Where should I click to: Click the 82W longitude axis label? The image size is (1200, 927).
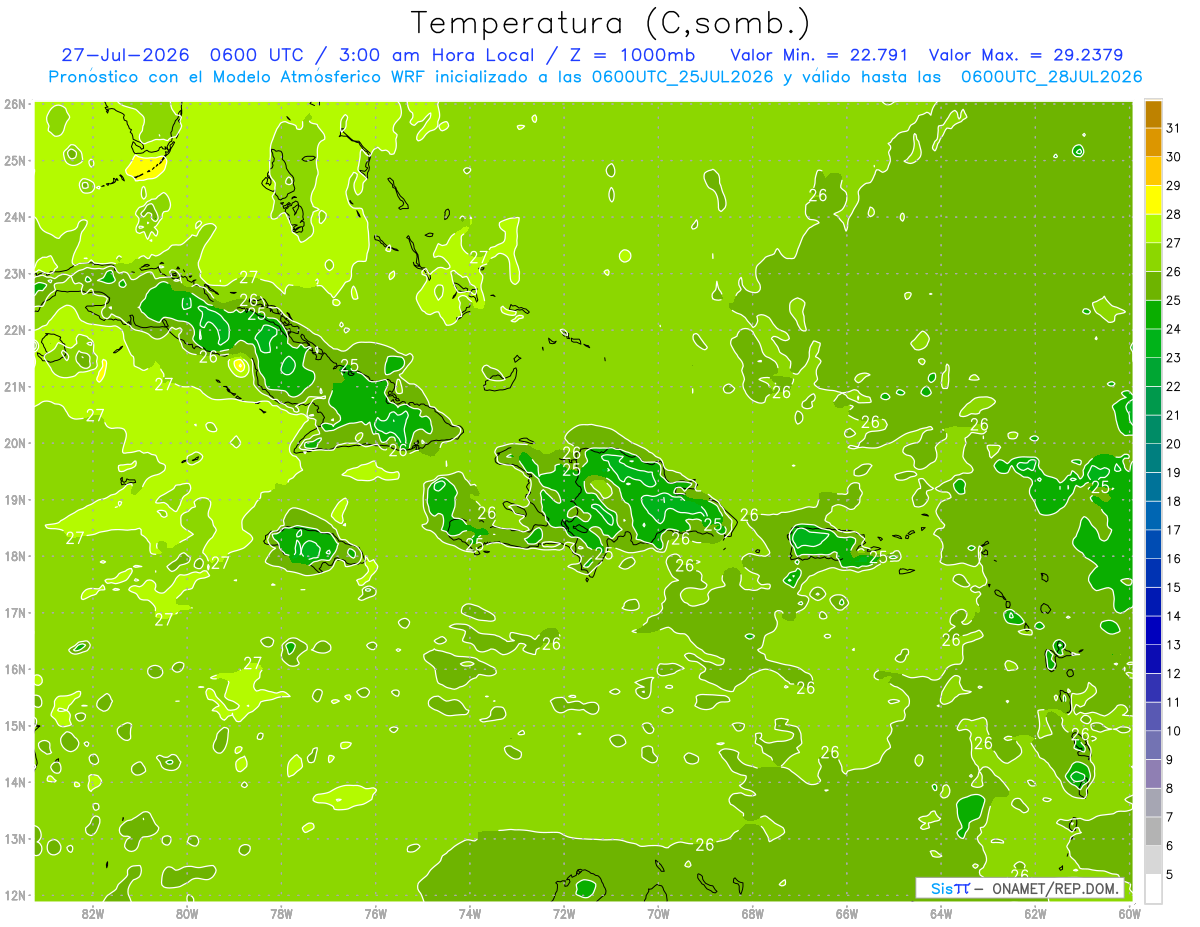(x=92, y=913)
